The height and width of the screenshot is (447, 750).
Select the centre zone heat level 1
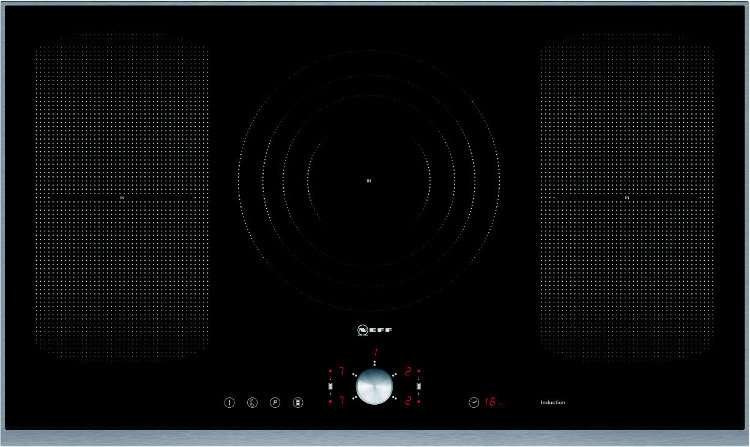(x=375, y=354)
